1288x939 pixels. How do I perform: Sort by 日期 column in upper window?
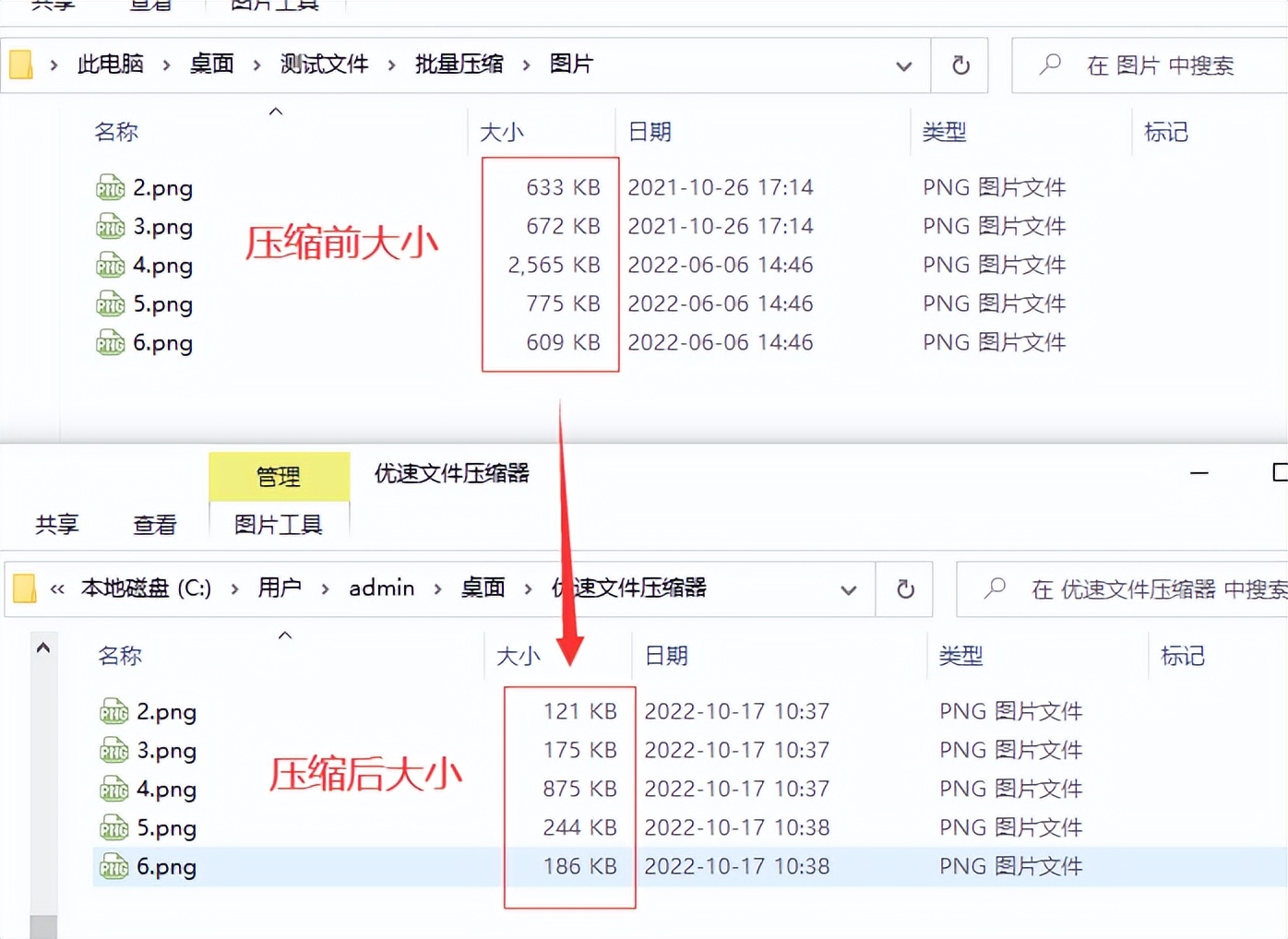coord(650,133)
